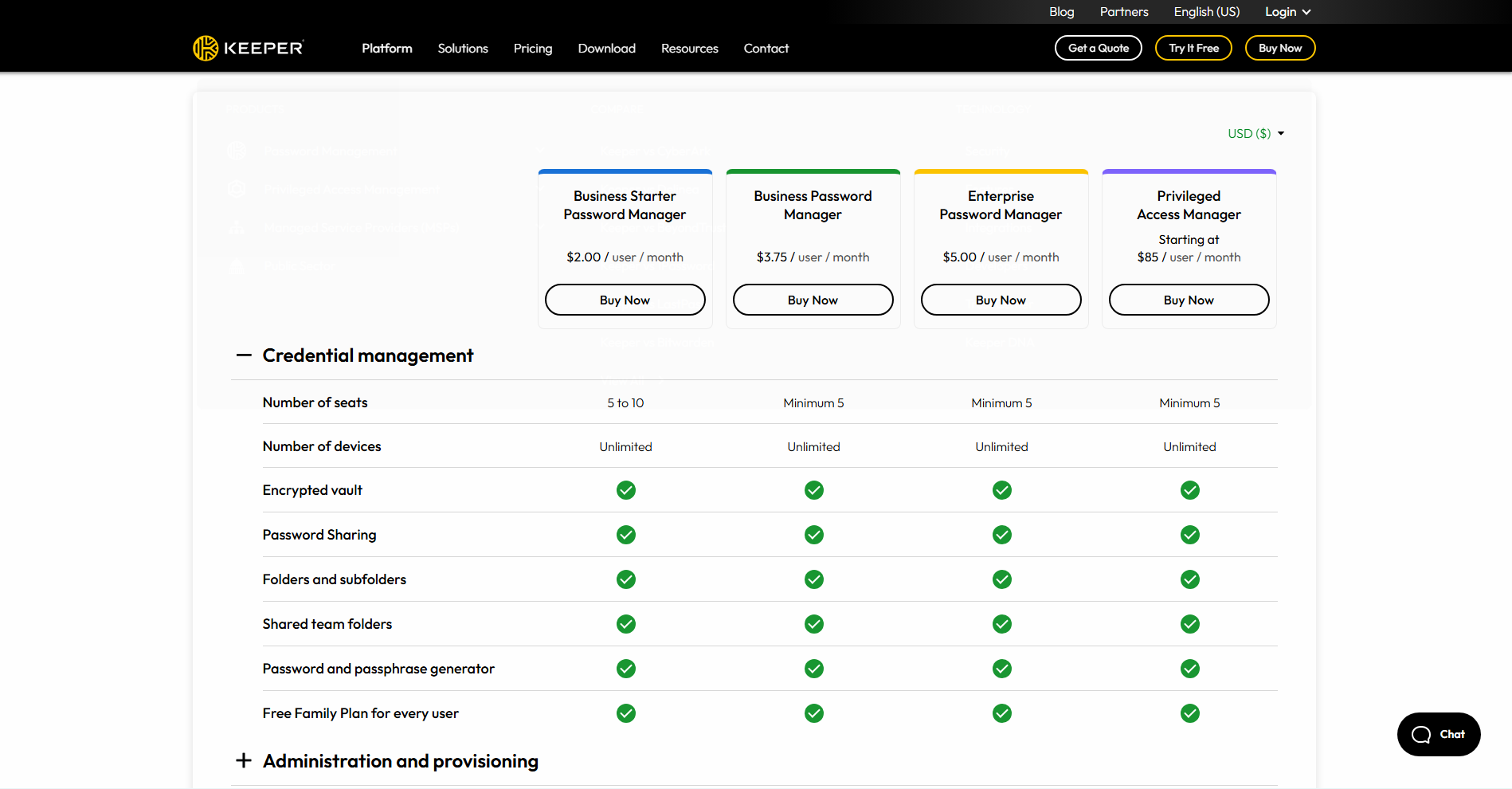Collapse the Credential management section
This screenshot has height=789, width=1512.
pos(244,355)
